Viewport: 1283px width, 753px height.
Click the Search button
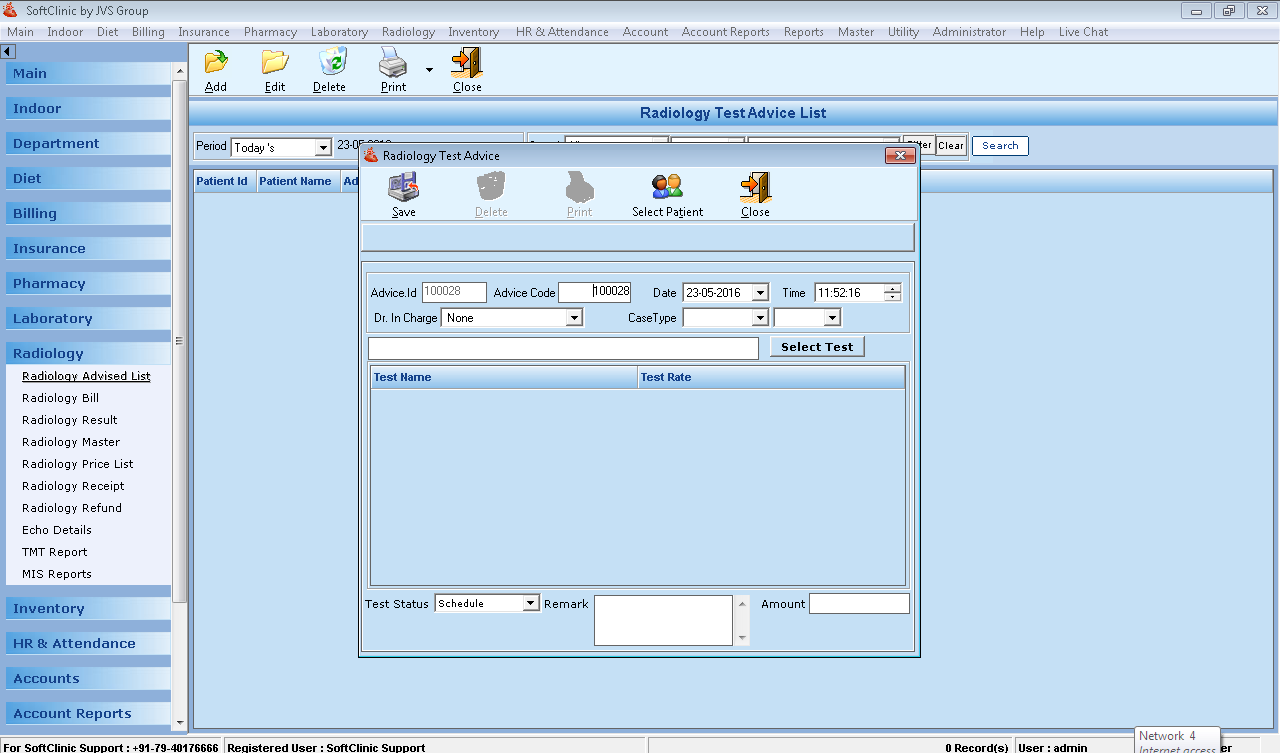pyautogui.click(x=999, y=146)
